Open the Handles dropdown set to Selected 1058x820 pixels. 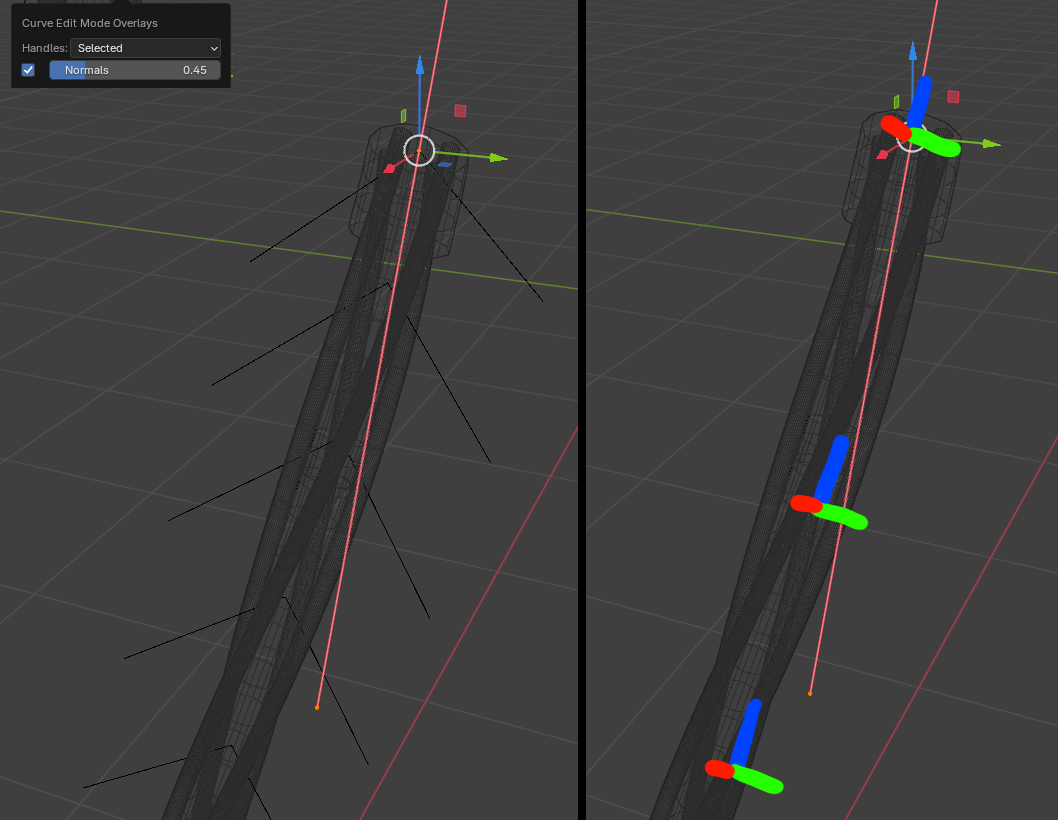[x=146, y=48]
